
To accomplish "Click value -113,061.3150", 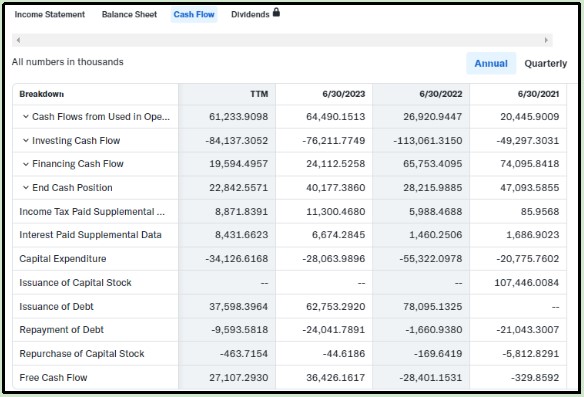I will click(x=428, y=140).
